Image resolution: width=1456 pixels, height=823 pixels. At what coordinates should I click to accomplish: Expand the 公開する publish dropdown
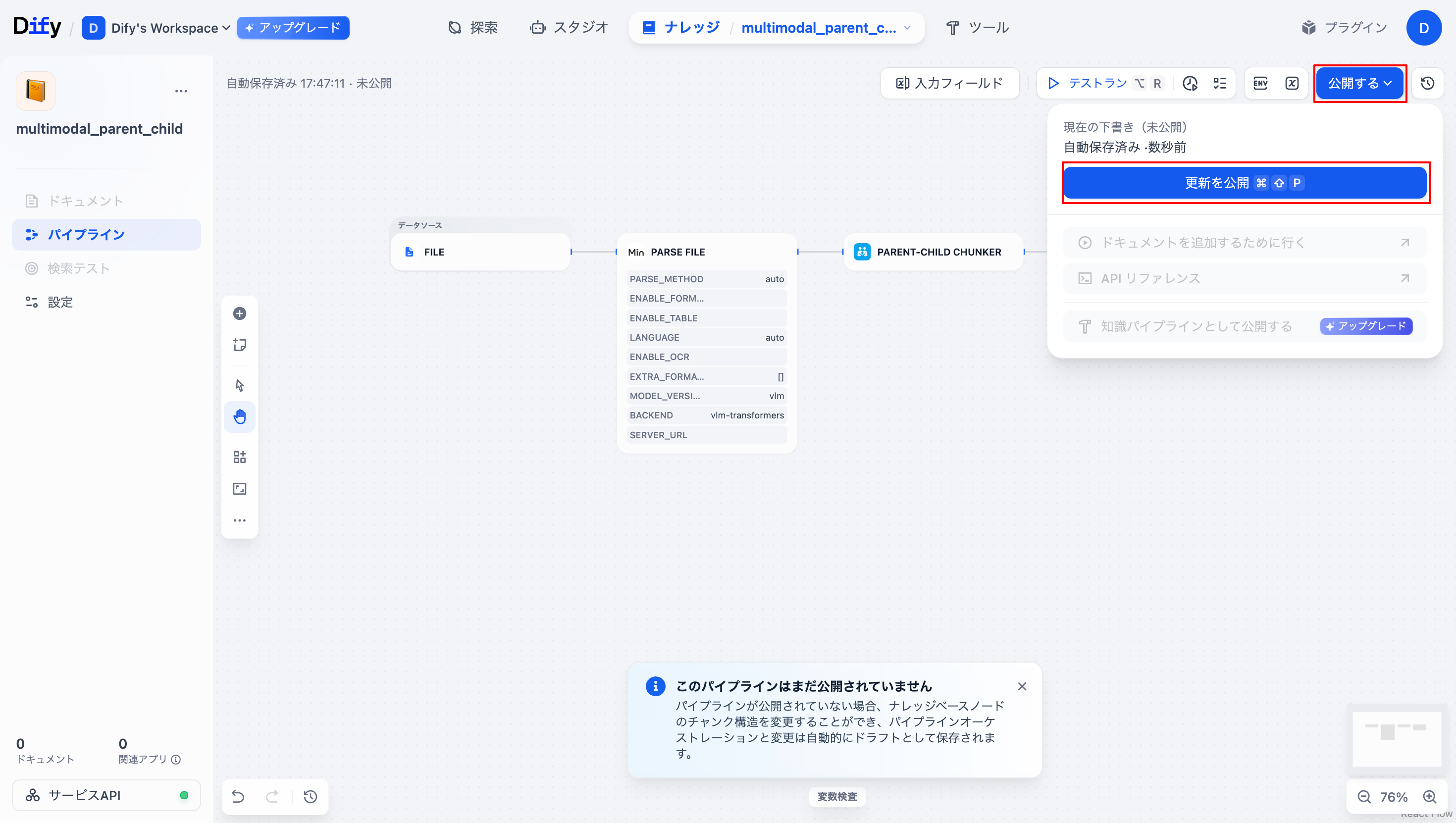[x=1359, y=84]
